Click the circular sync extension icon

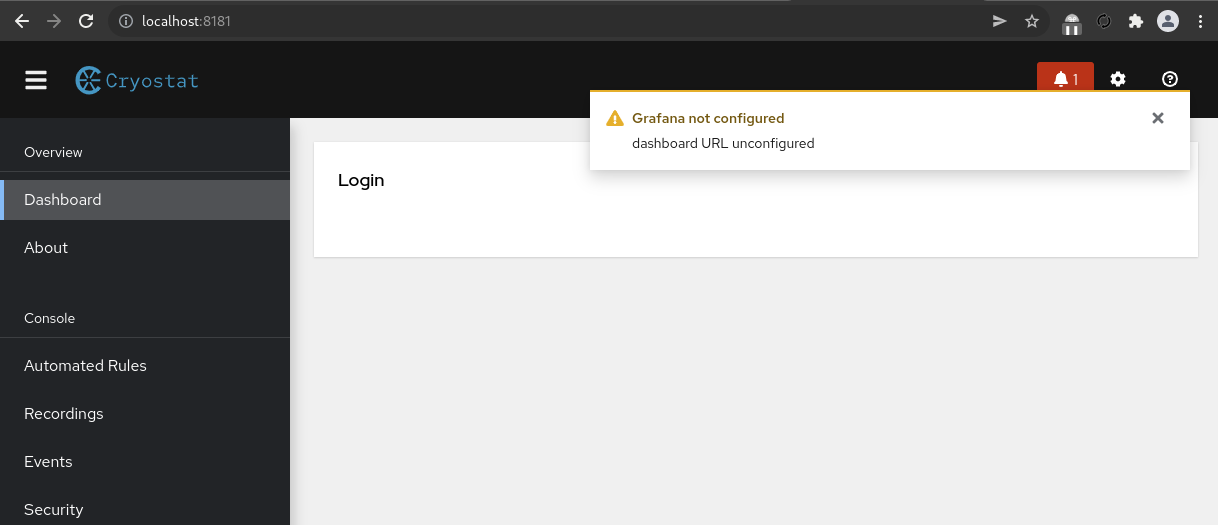1104,21
